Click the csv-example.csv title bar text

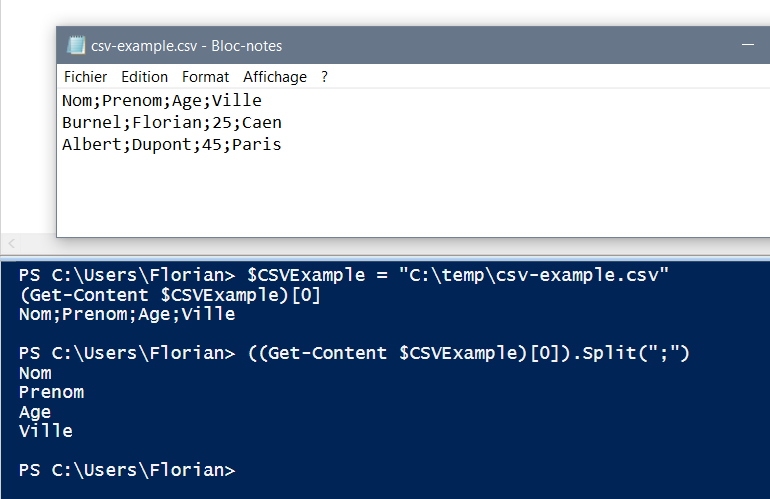(x=187, y=45)
